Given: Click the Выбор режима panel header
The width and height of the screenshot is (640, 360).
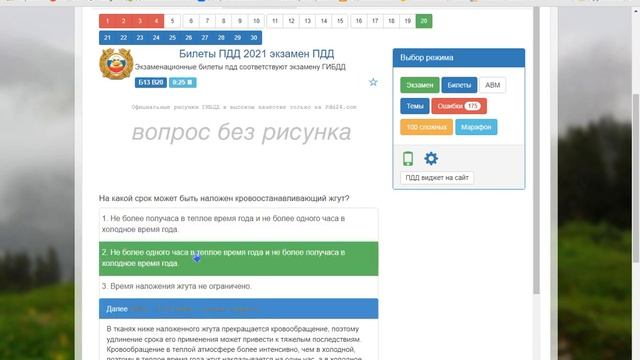Looking at the screenshot, I should 459,58.
